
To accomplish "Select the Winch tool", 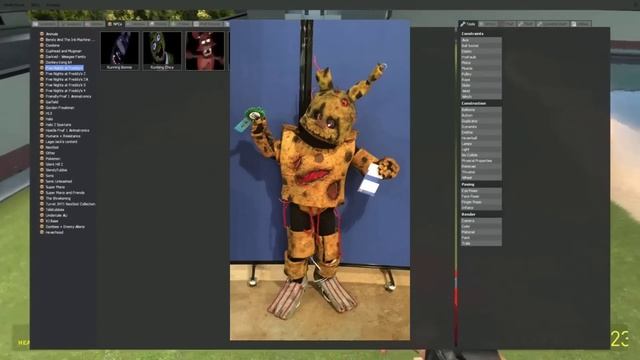I will click(481, 97).
